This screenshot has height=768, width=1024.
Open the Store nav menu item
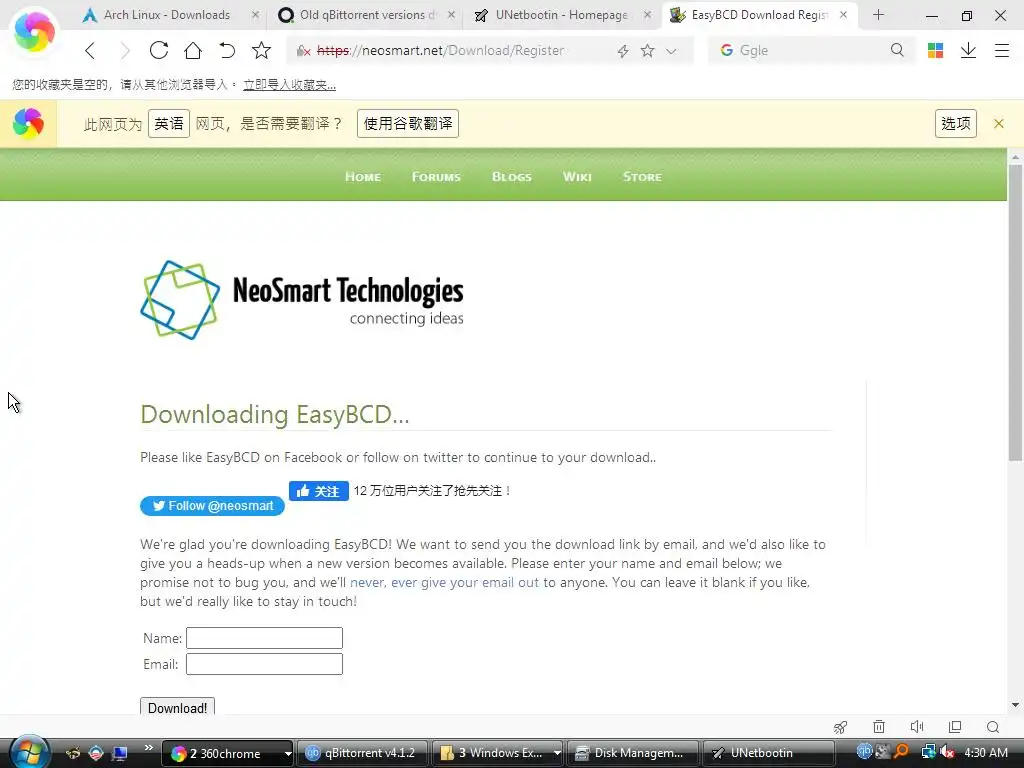tap(642, 177)
